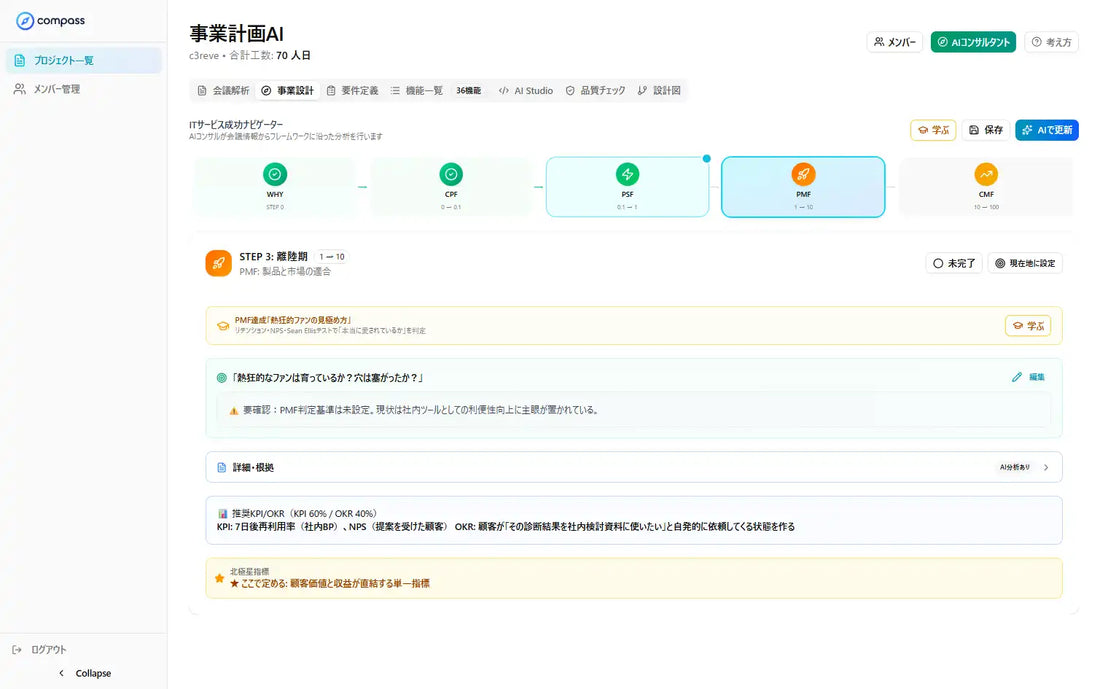The width and height of the screenshot is (1100, 689).
Task: Select the 事業設計 tab
Action: click(287, 91)
